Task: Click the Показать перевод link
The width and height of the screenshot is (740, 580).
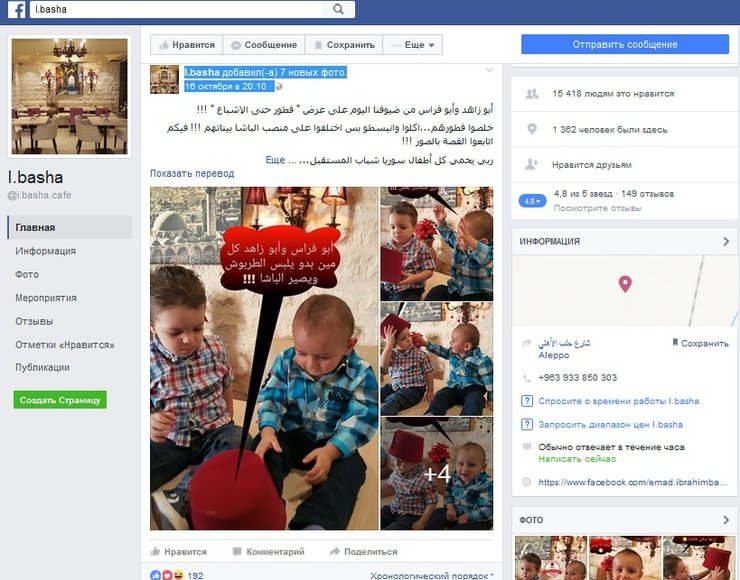Action: pos(192,173)
